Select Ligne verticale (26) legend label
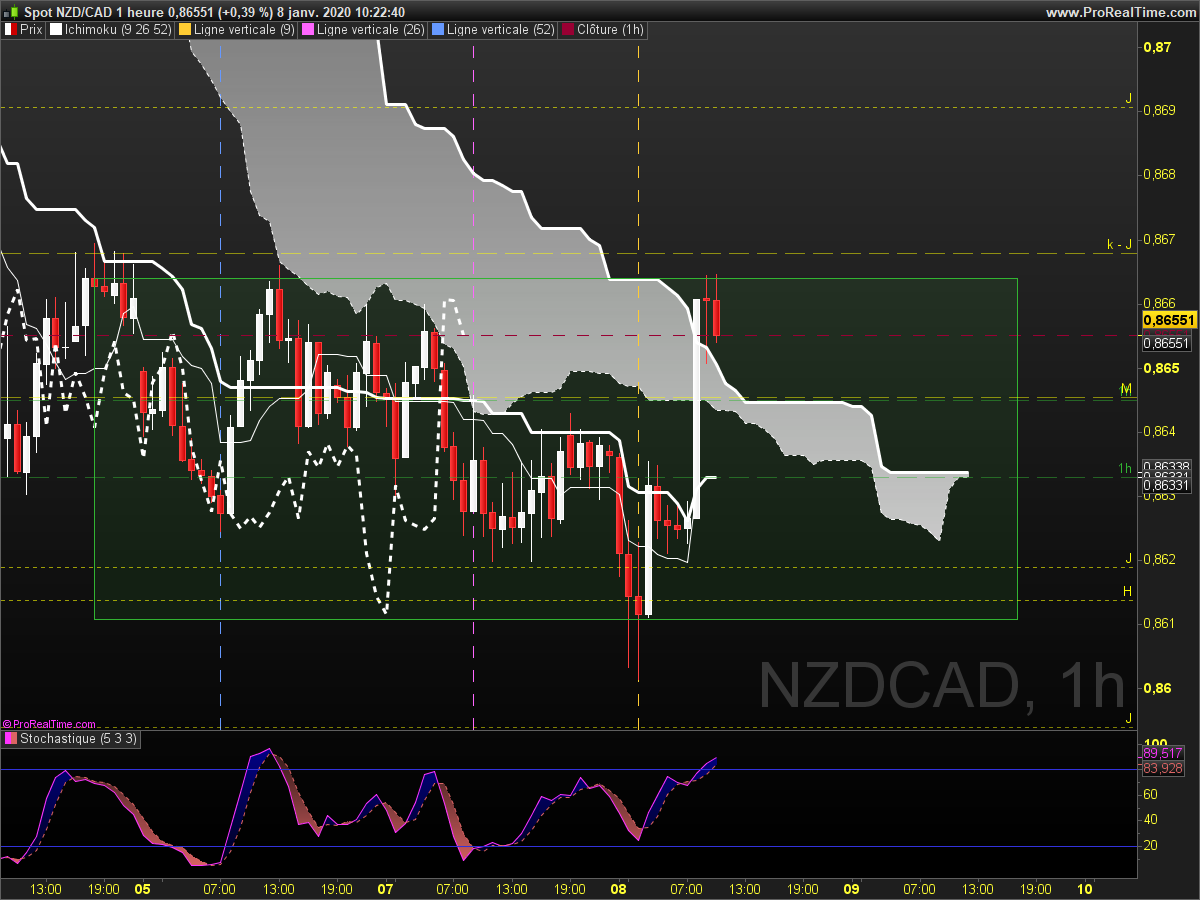1200x900 pixels. (371, 30)
